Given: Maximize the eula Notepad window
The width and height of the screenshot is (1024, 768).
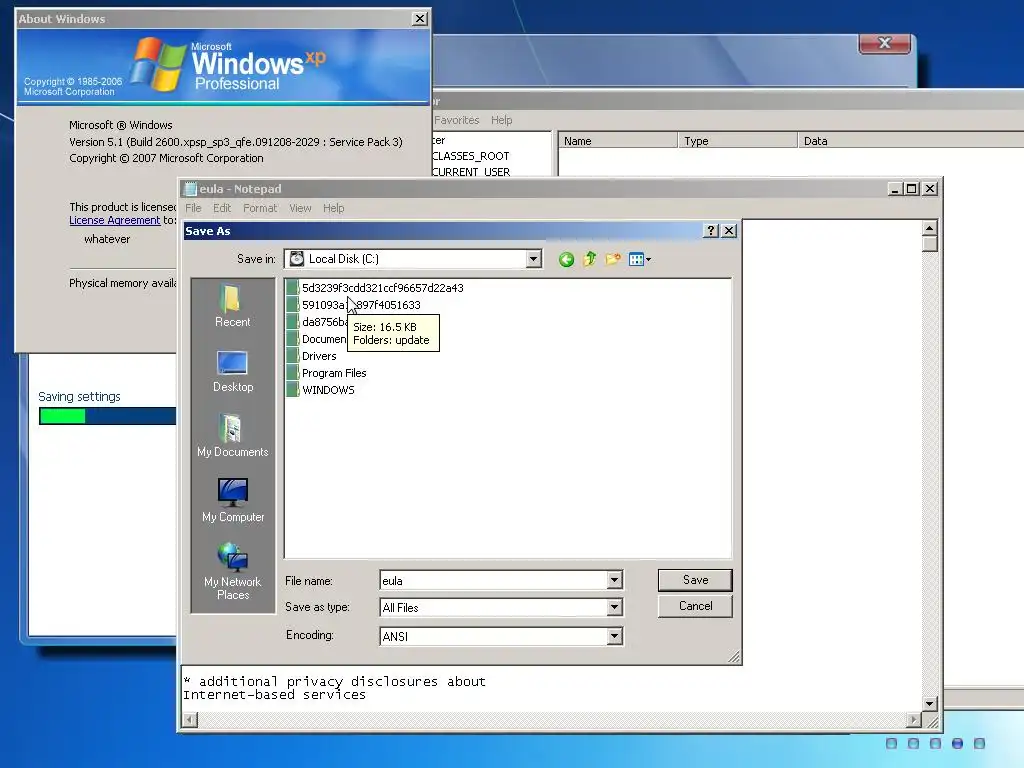Looking at the screenshot, I should click(912, 189).
